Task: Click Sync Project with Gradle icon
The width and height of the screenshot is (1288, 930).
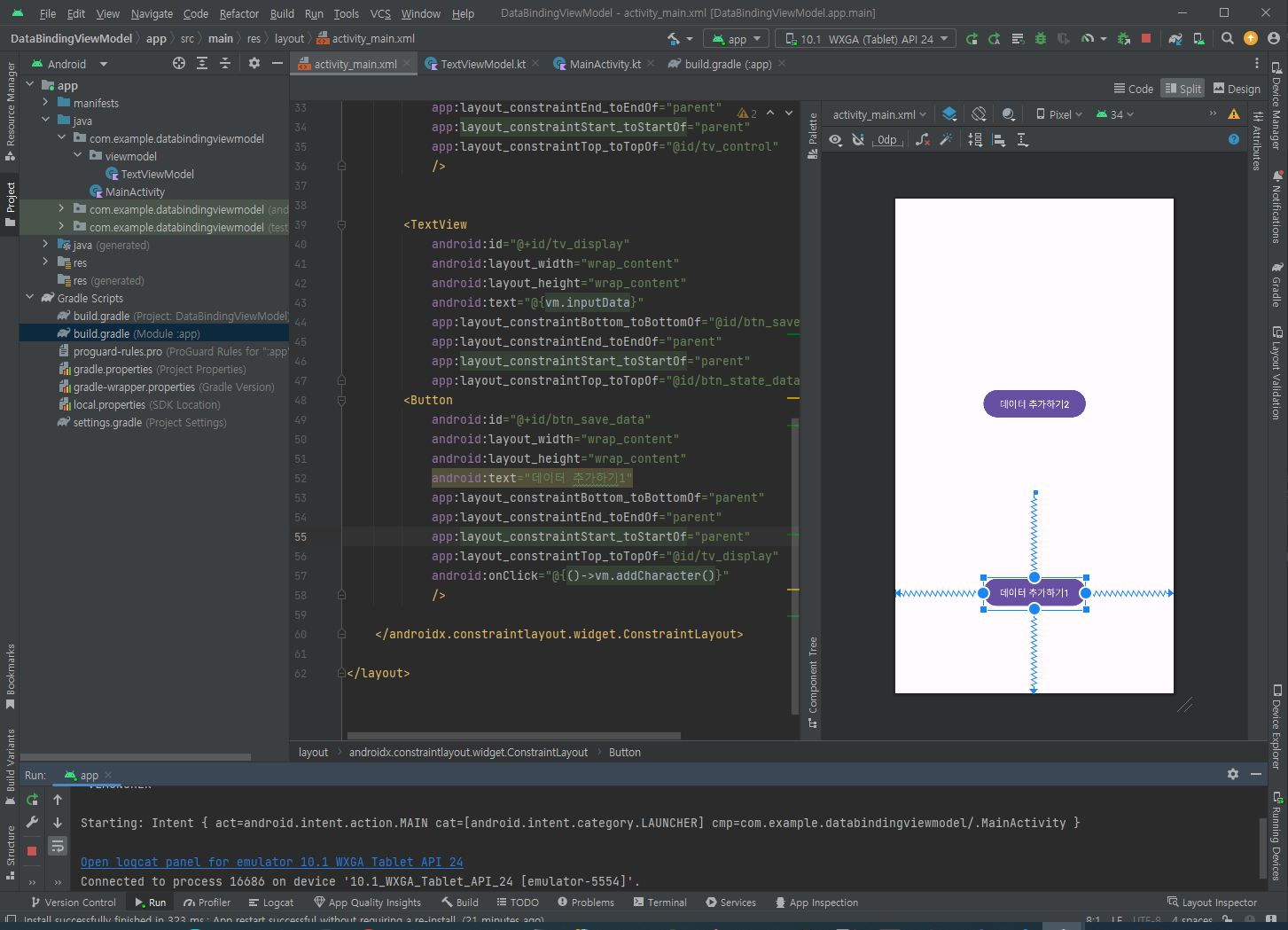Action: [1175, 39]
